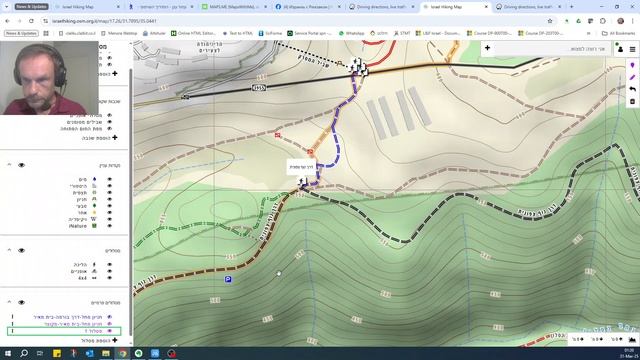Toggle visibility of the Wikipedia points layer
640x360 pixels.
(109, 219)
